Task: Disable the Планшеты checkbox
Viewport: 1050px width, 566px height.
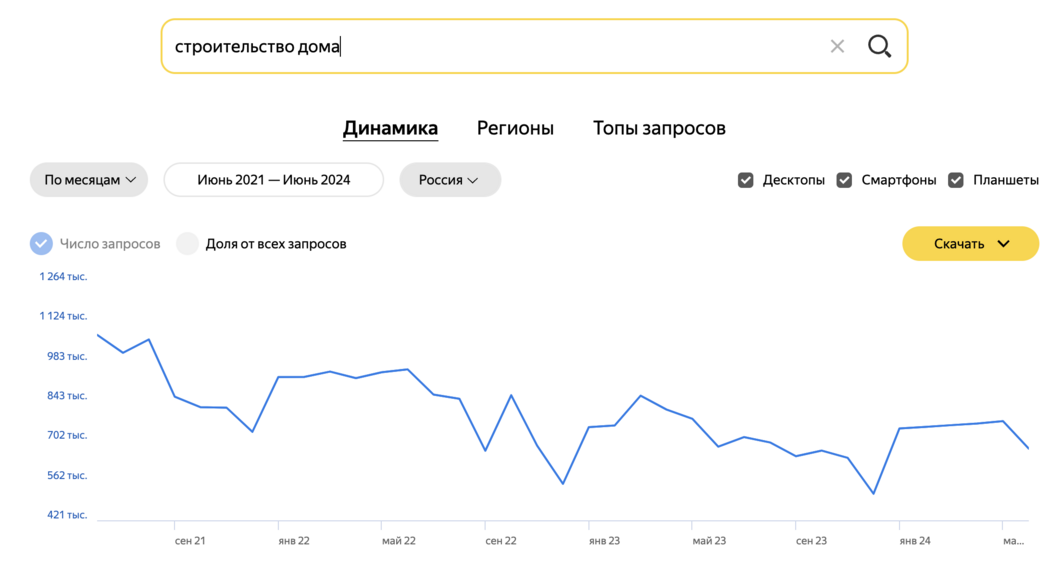Action: [x=956, y=180]
